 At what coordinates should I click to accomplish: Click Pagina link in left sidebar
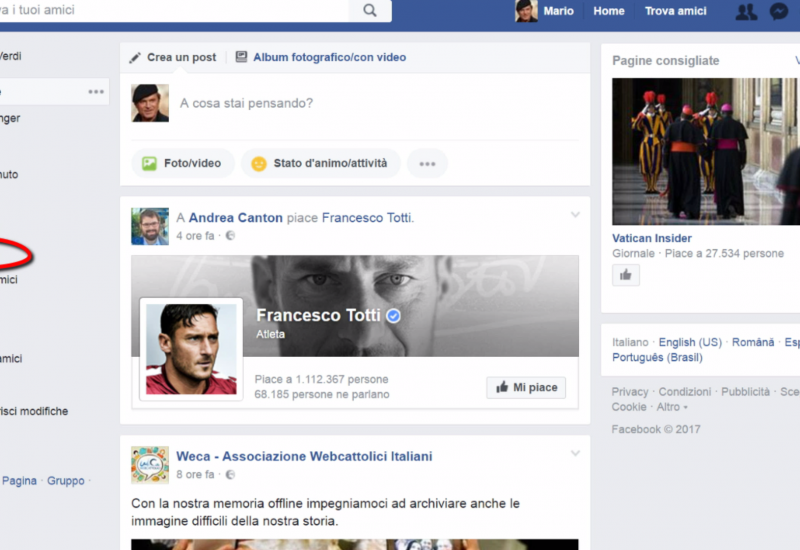tap(19, 481)
